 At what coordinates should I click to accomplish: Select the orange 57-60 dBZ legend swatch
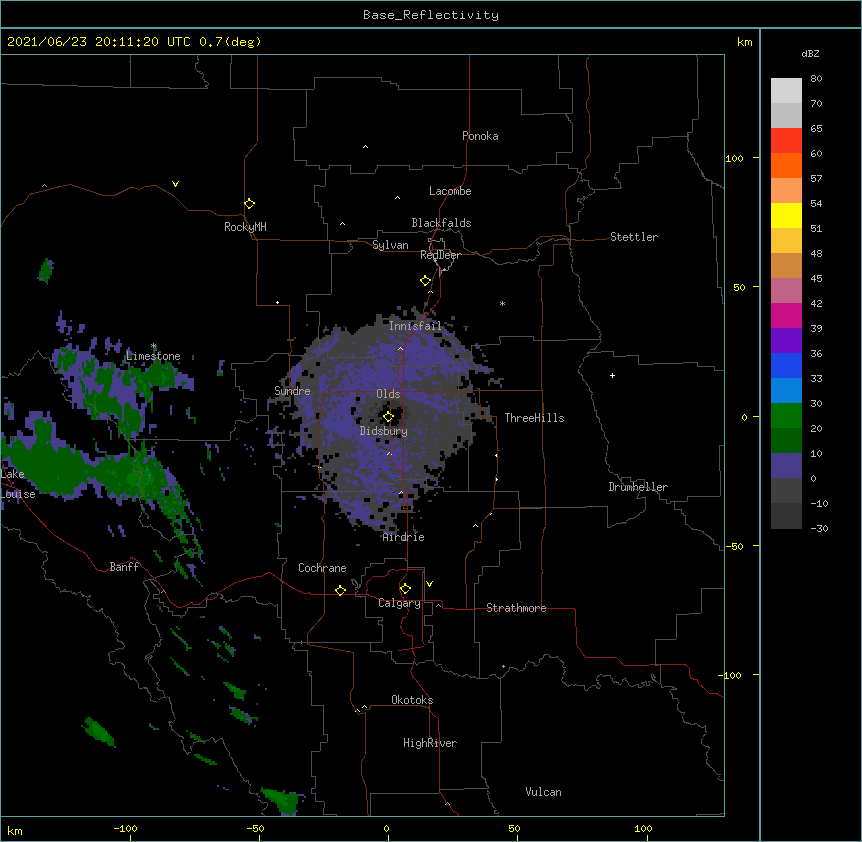tap(786, 165)
